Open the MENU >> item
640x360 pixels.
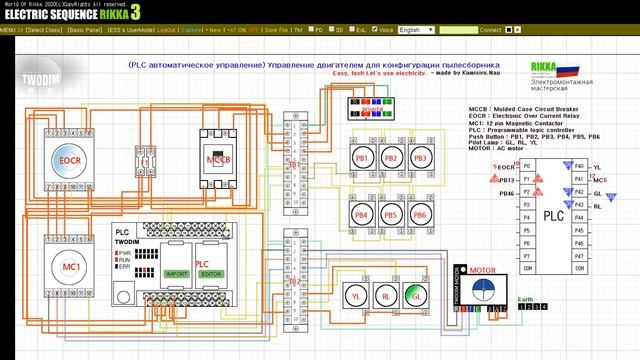pos(12,30)
